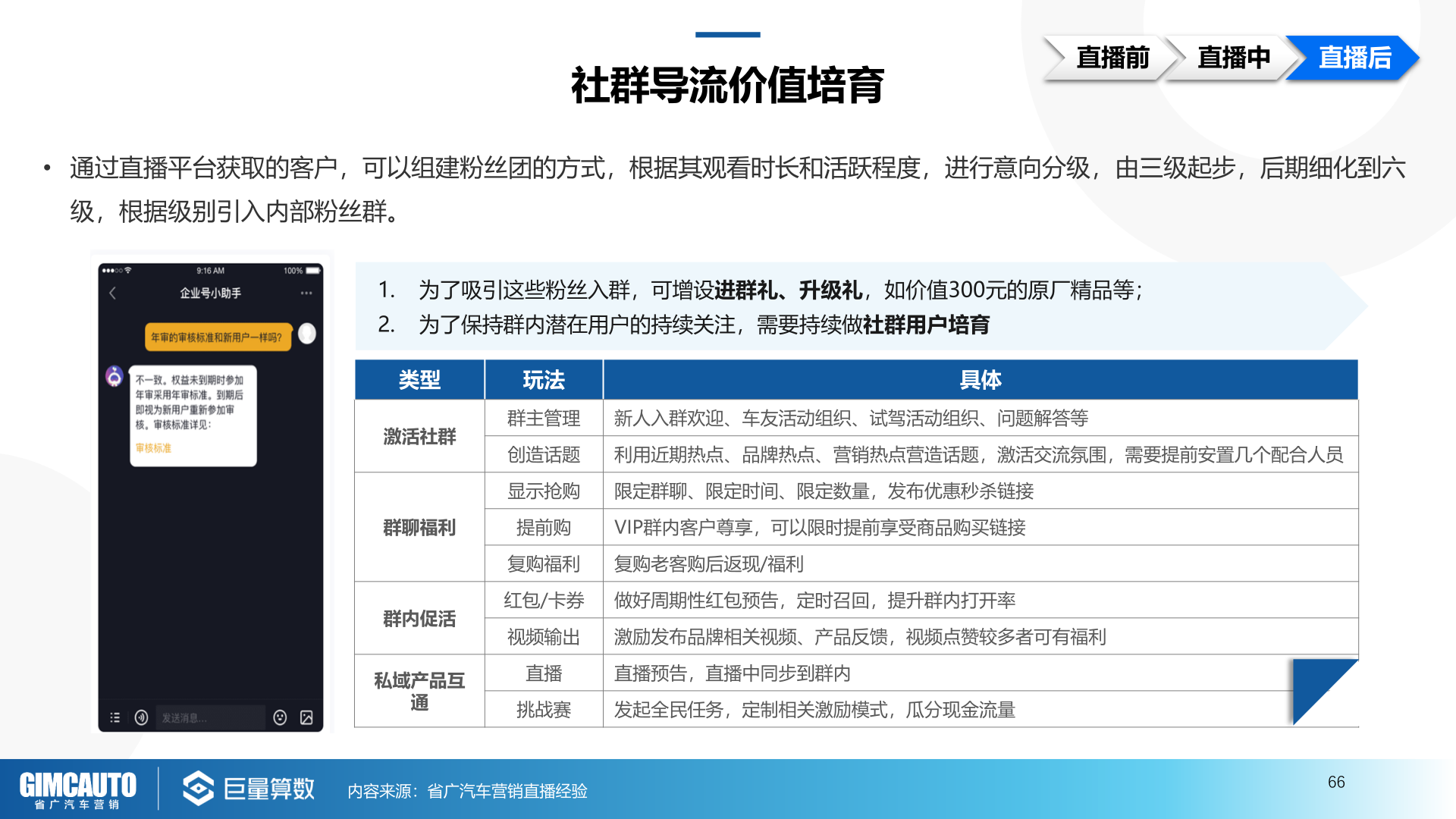Viewport: 1456px width, 819px height.
Task: Click the 具体 table header
Action: click(x=981, y=380)
